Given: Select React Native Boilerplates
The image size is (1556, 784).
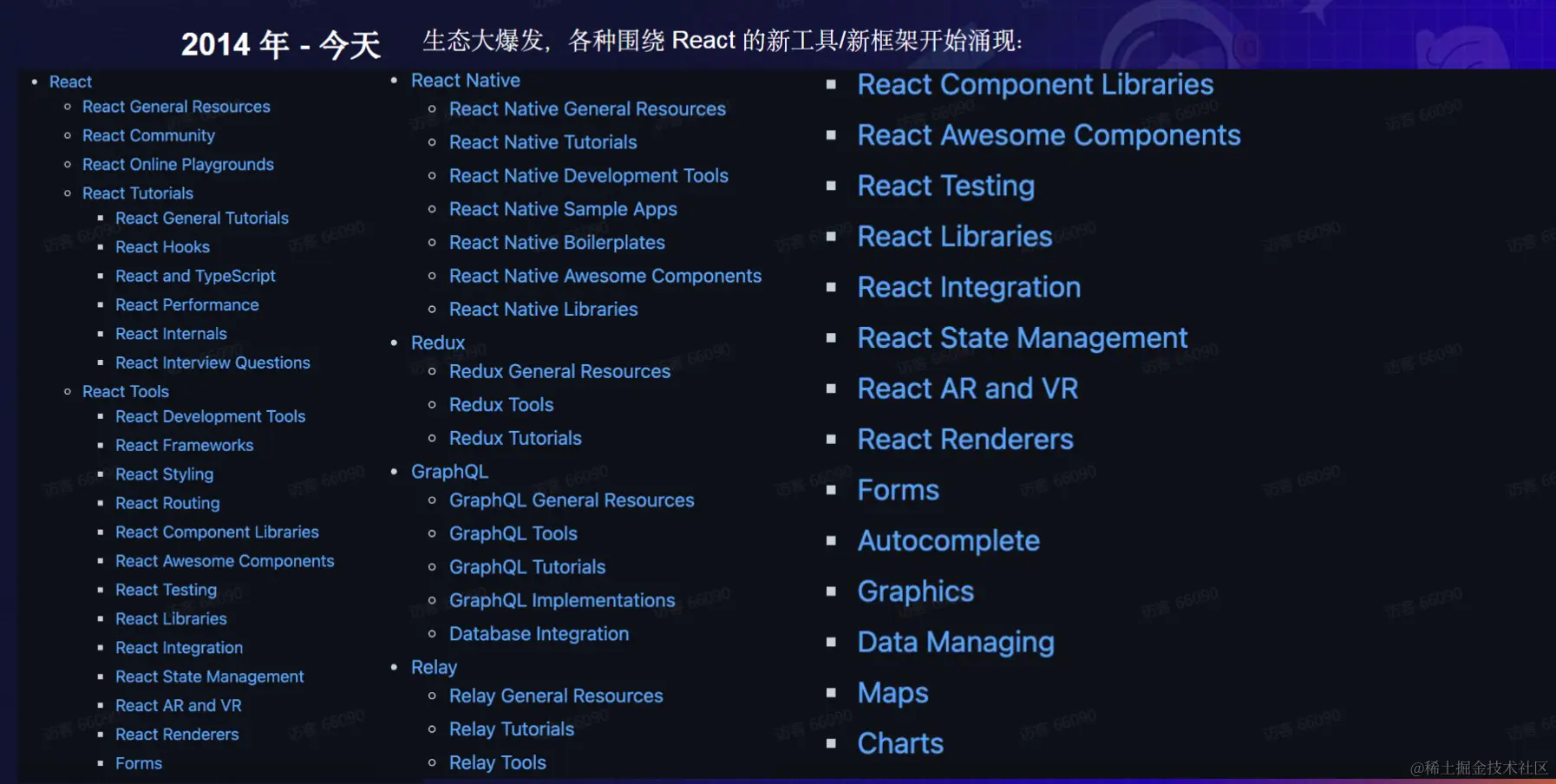Looking at the screenshot, I should click(557, 242).
